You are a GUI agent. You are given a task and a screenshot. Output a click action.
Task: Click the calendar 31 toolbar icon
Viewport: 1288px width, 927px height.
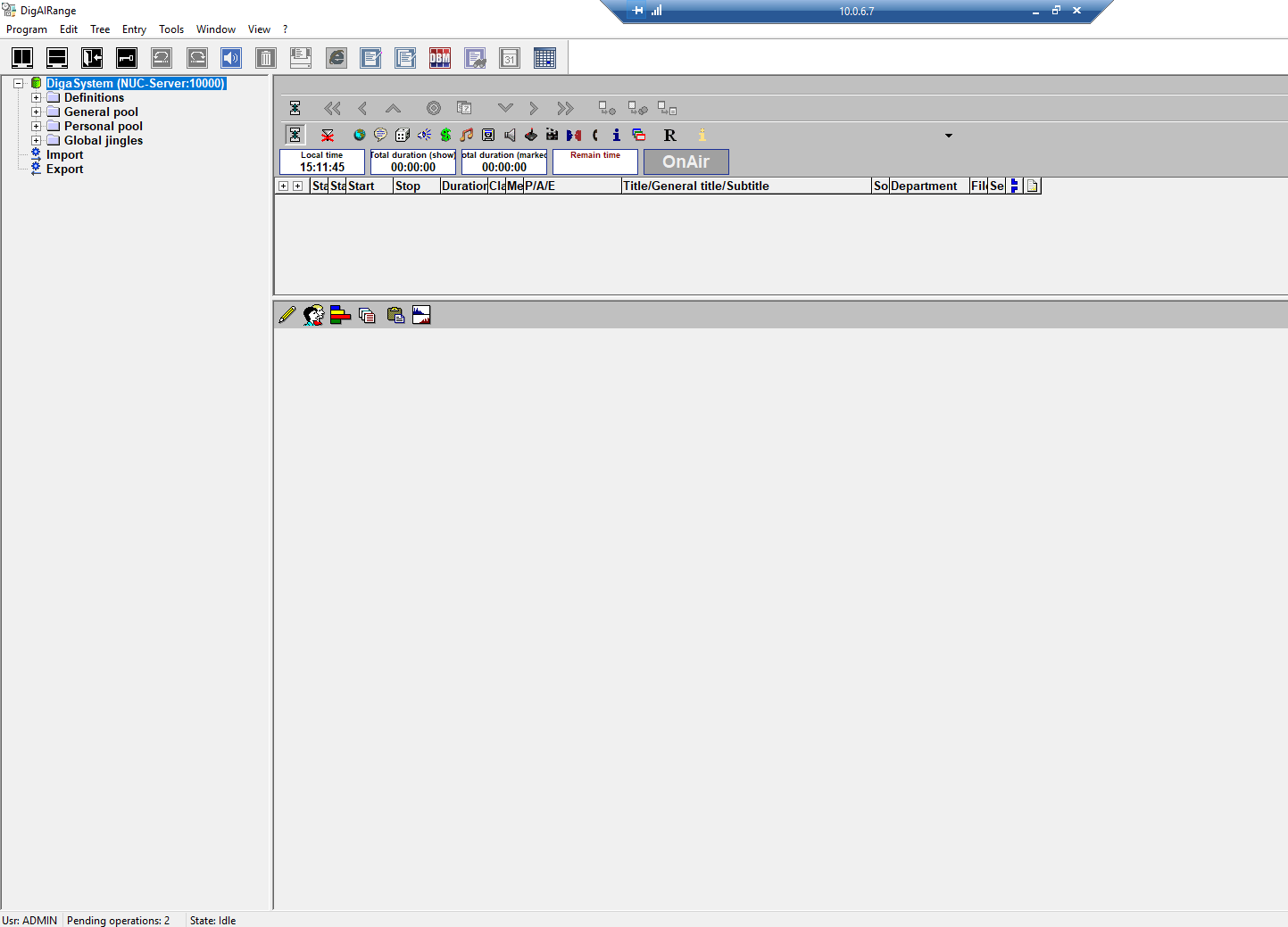pyautogui.click(x=510, y=59)
